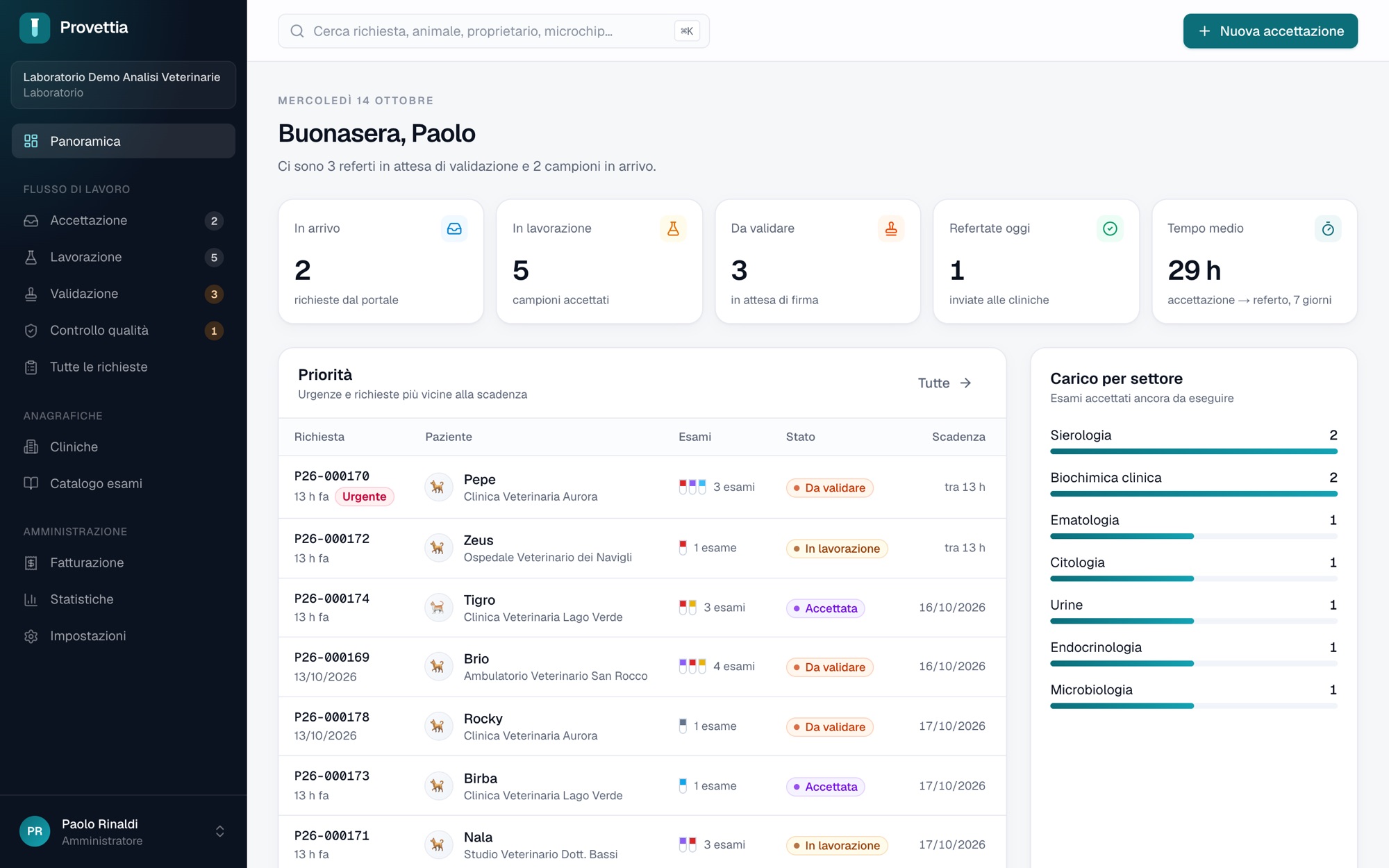1389x868 pixels.
Task: Click the Fatturazione invoice icon
Action: click(31, 563)
